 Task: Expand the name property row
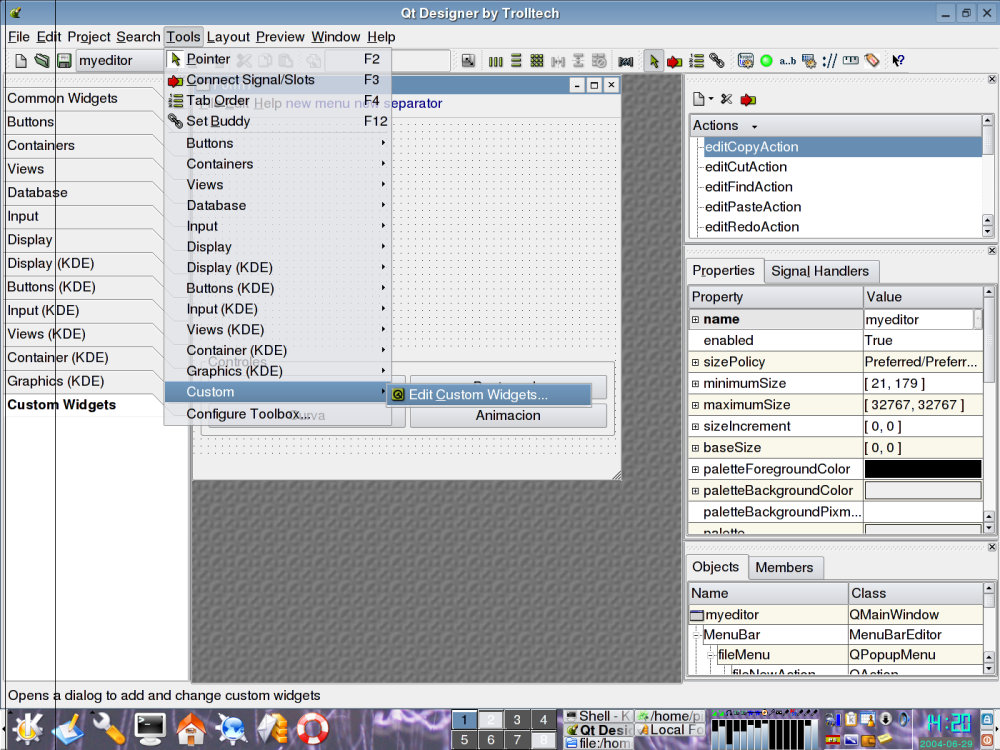pyautogui.click(x=695, y=320)
